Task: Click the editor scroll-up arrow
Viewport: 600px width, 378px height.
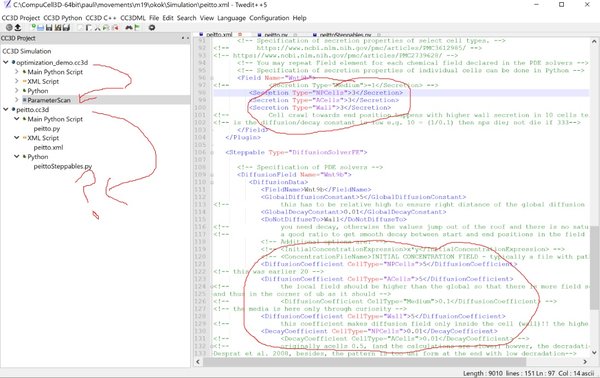Action: (594, 41)
